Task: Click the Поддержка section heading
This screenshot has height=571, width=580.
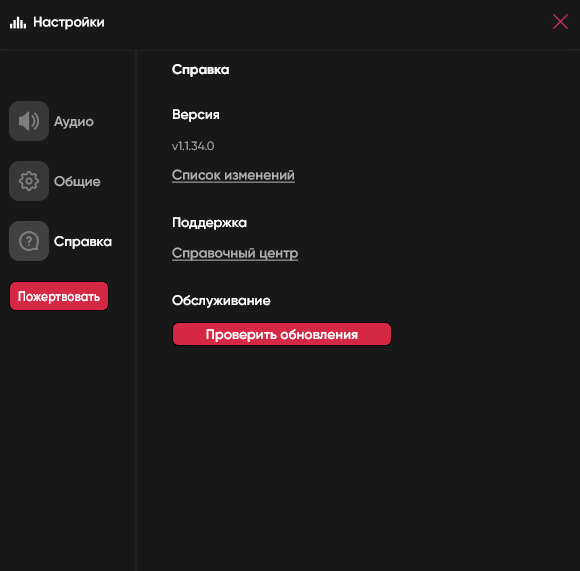Action: [x=209, y=223]
